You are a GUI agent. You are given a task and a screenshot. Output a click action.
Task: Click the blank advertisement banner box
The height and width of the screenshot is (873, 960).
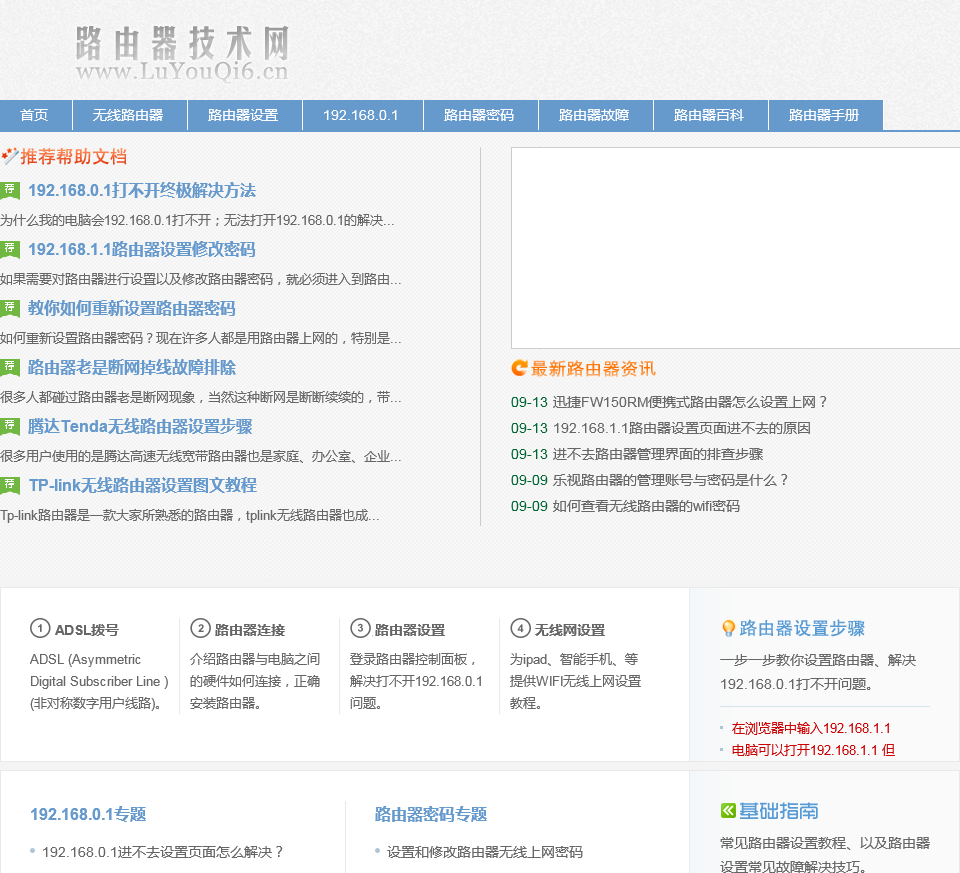[x=735, y=248]
